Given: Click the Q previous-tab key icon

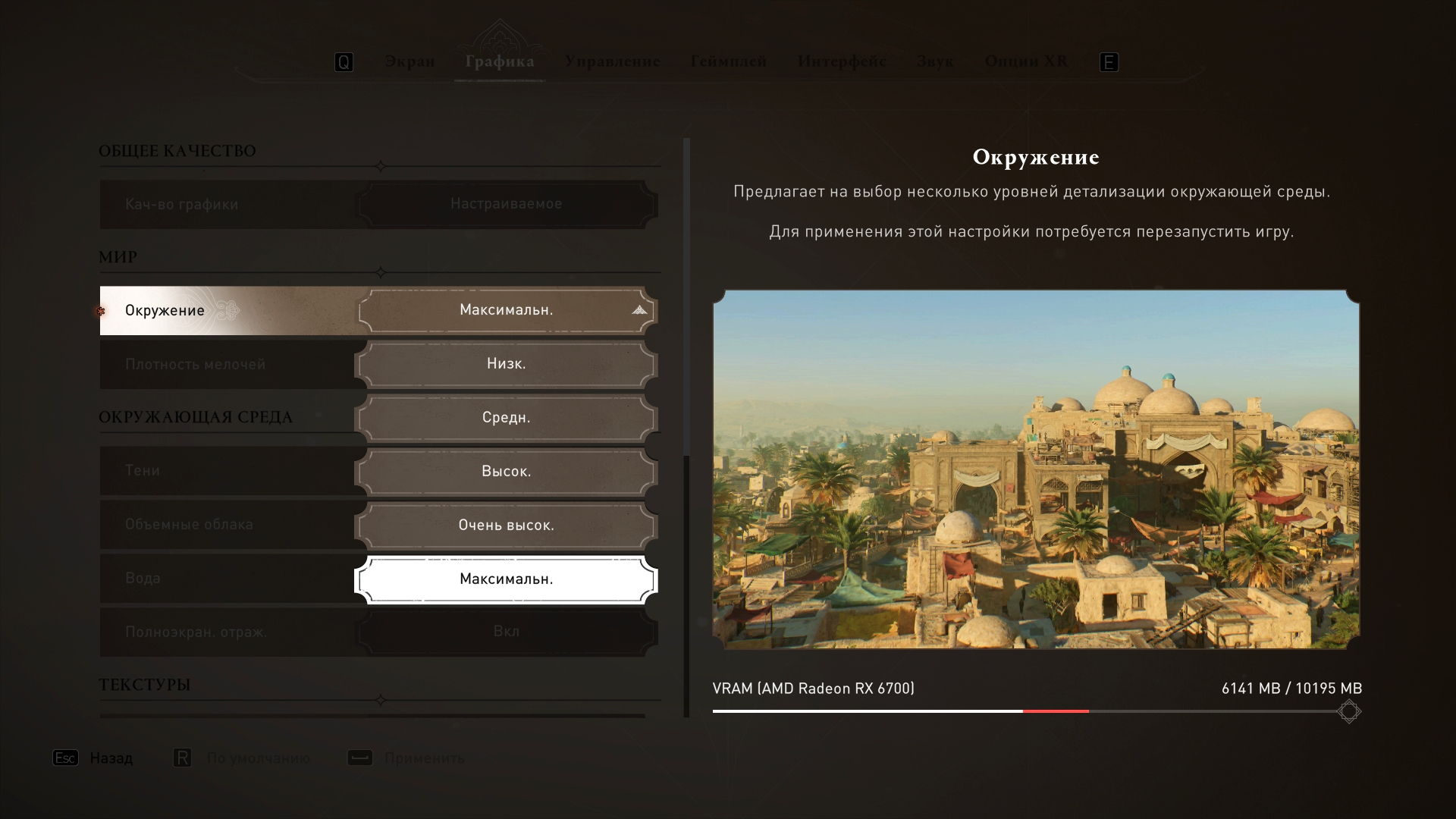Looking at the screenshot, I should click(344, 62).
